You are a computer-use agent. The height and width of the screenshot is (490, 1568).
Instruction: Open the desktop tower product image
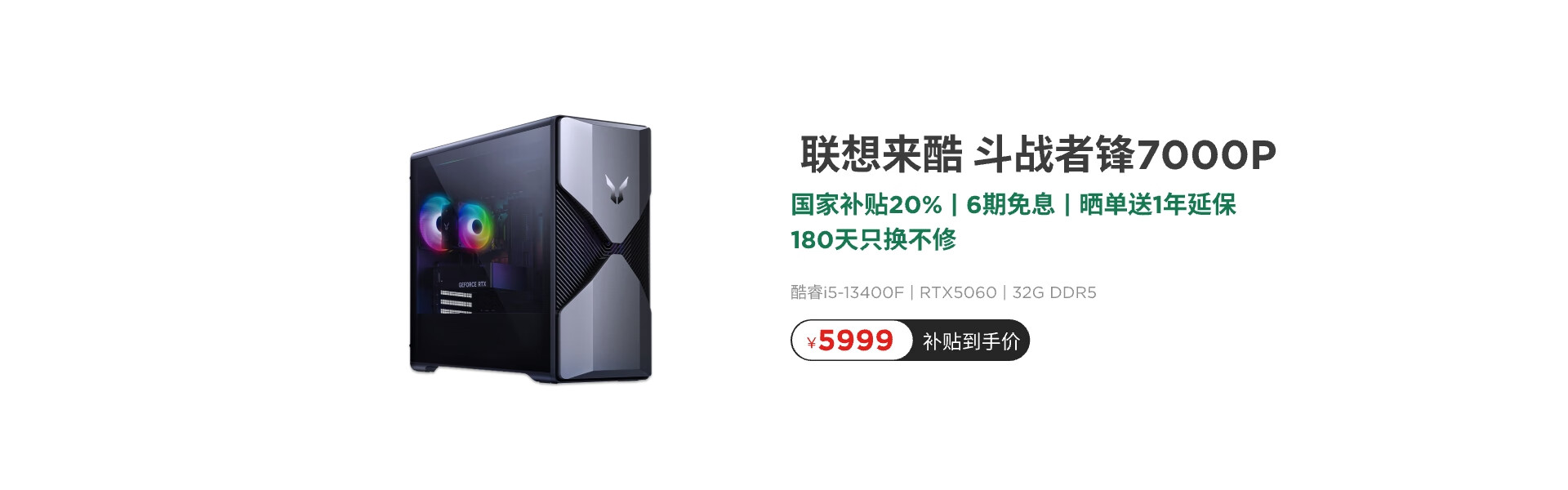point(531,249)
